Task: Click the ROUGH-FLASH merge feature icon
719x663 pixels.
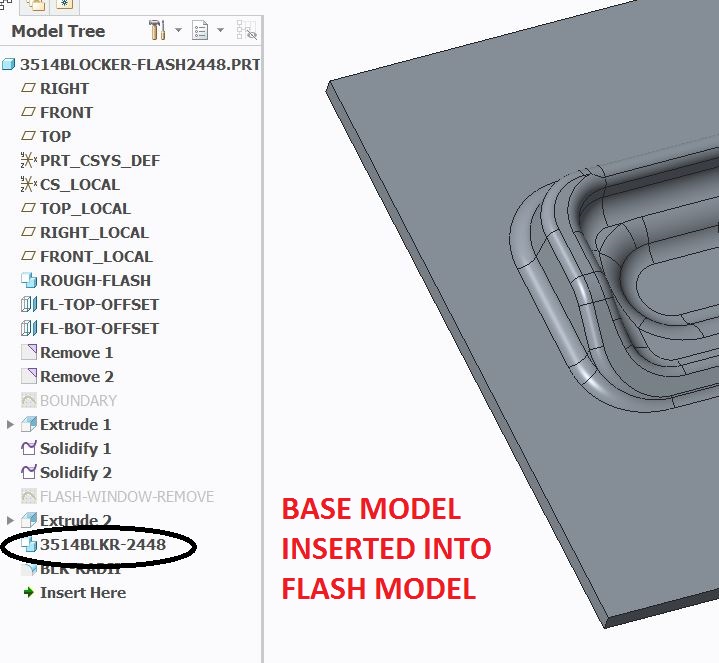Action: (x=29, y=280)
